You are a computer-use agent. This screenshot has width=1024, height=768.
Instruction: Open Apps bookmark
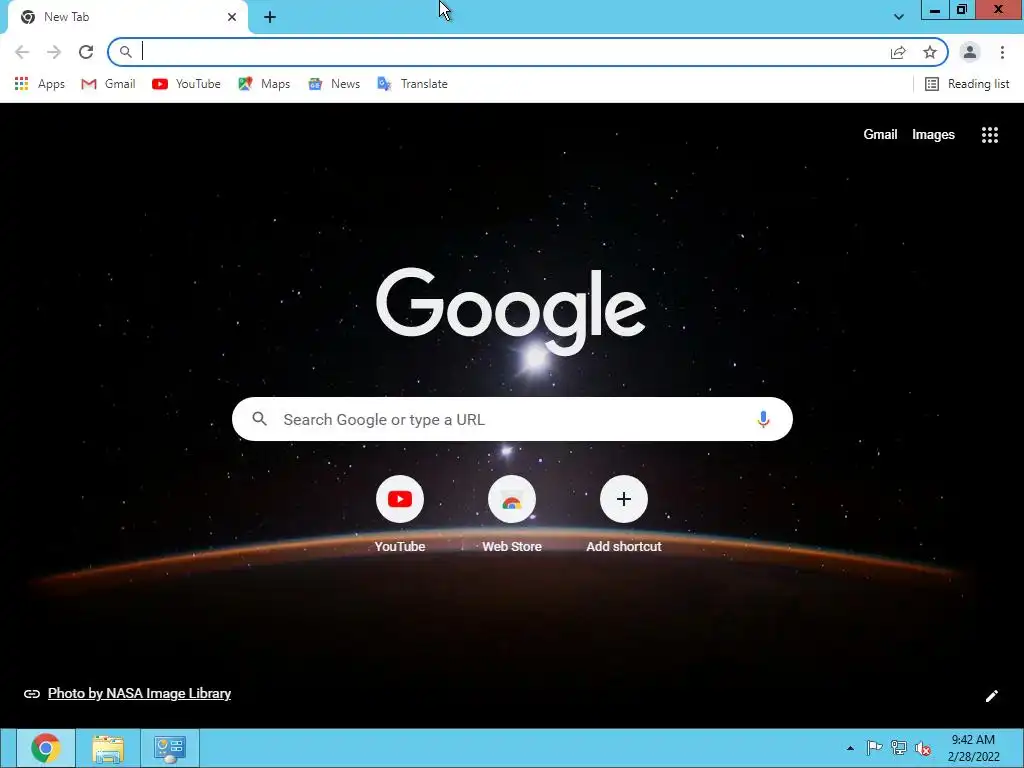click(40, 84)
